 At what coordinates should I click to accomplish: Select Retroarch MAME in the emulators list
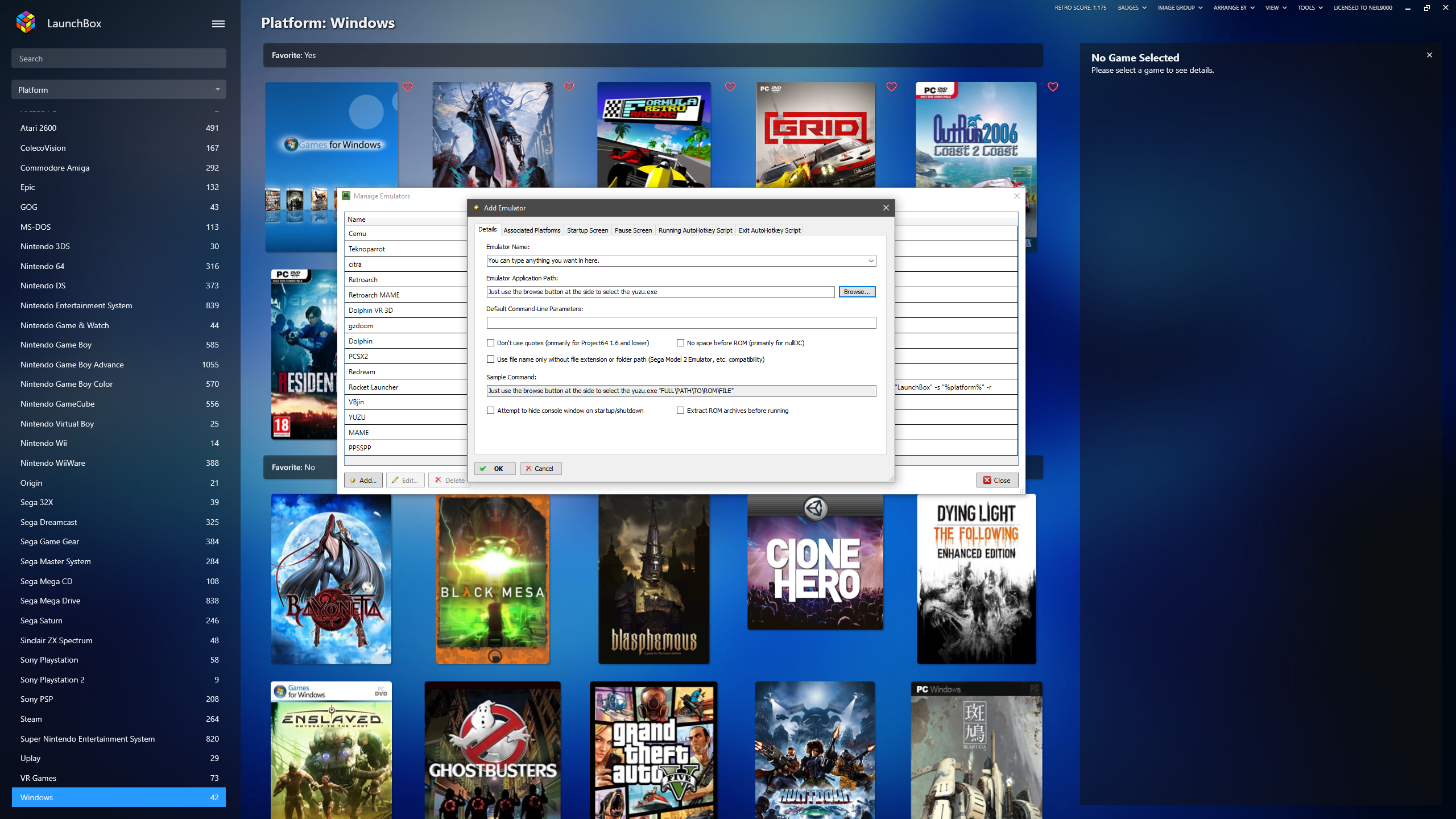pos(406,295)
